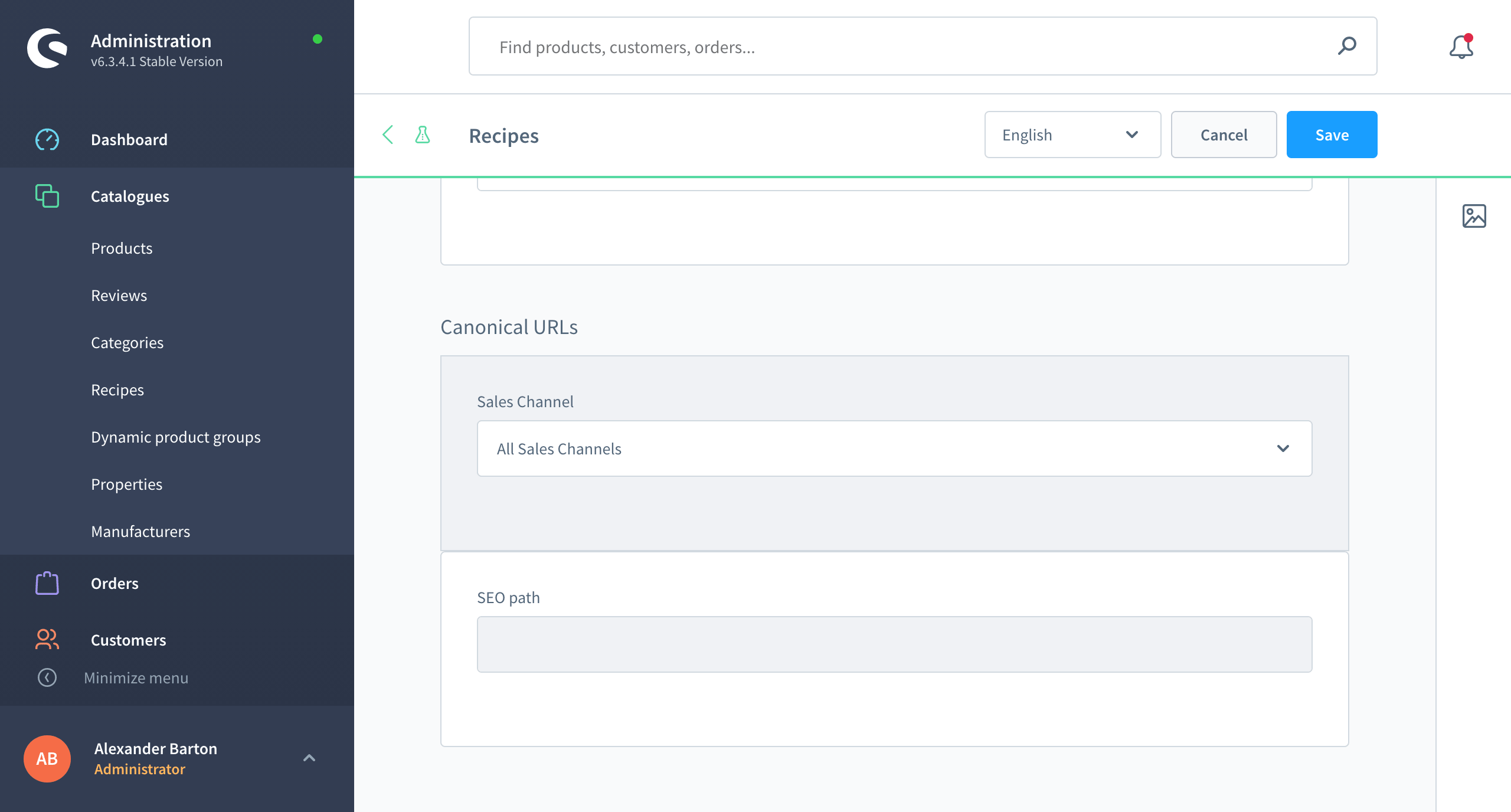
Task: Open Dynamic product groups menu item
Action: [175, 437]
